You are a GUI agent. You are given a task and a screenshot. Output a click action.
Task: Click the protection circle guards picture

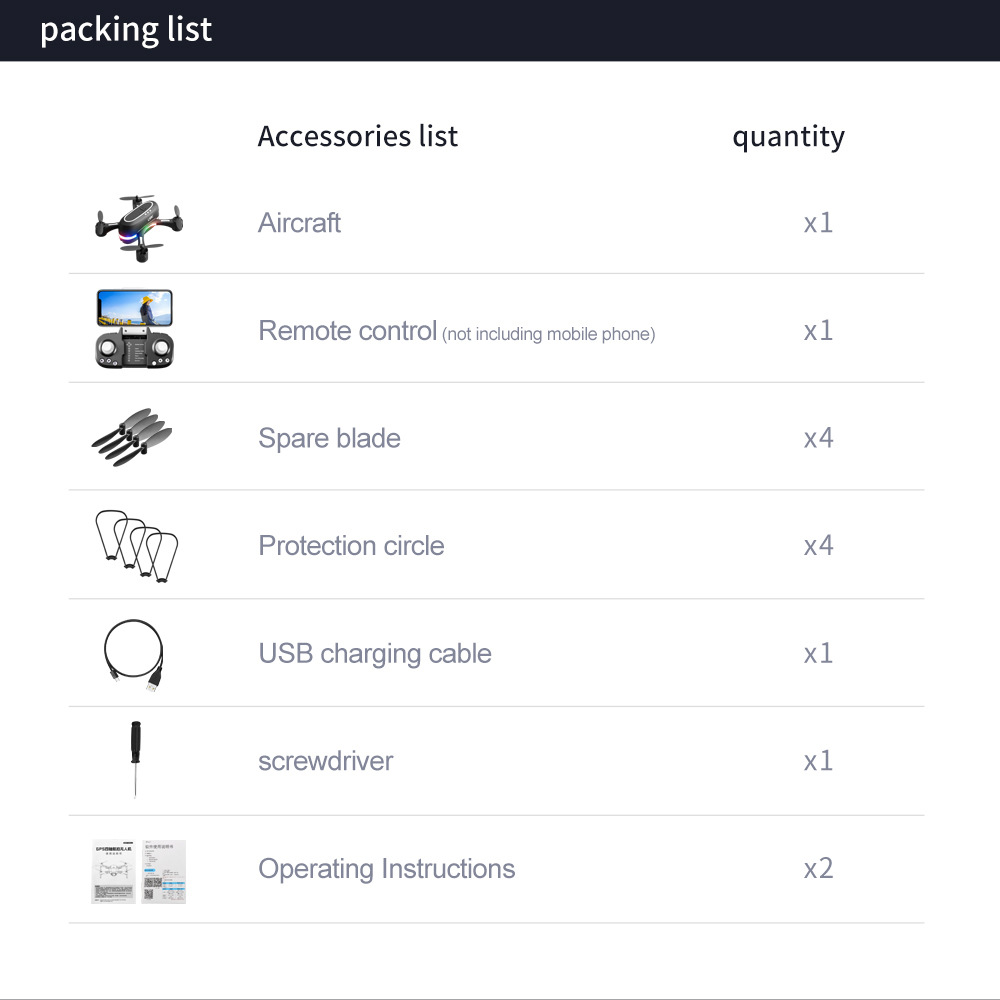(x=136, y=544)
